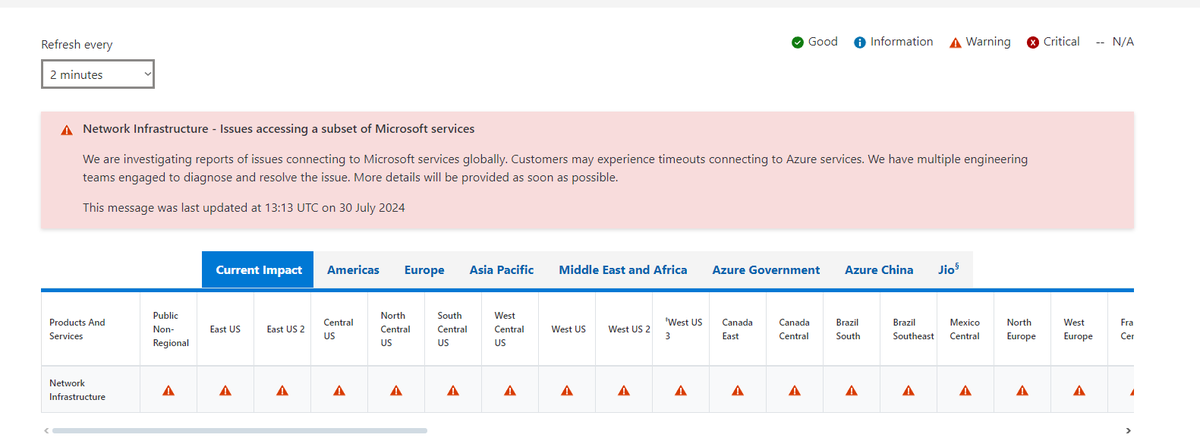Click the Central US warning icon
Screen dimensions: 1200x444
[x=339, y=391]
